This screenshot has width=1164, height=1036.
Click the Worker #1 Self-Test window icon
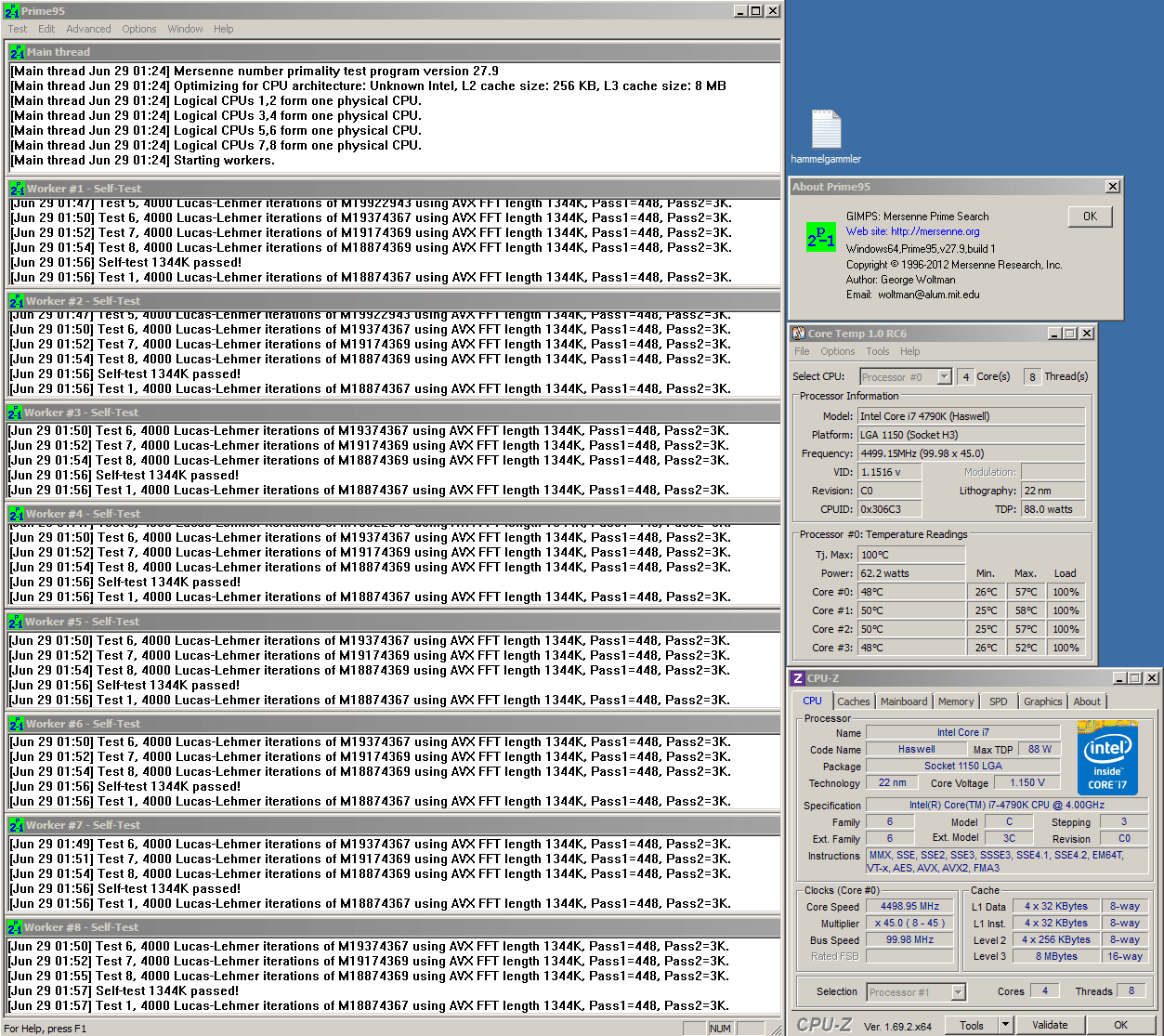(x=18, y=189)
